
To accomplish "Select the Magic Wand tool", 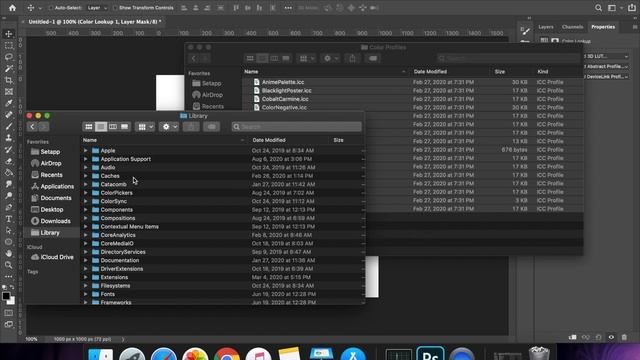I will point(9,69).
